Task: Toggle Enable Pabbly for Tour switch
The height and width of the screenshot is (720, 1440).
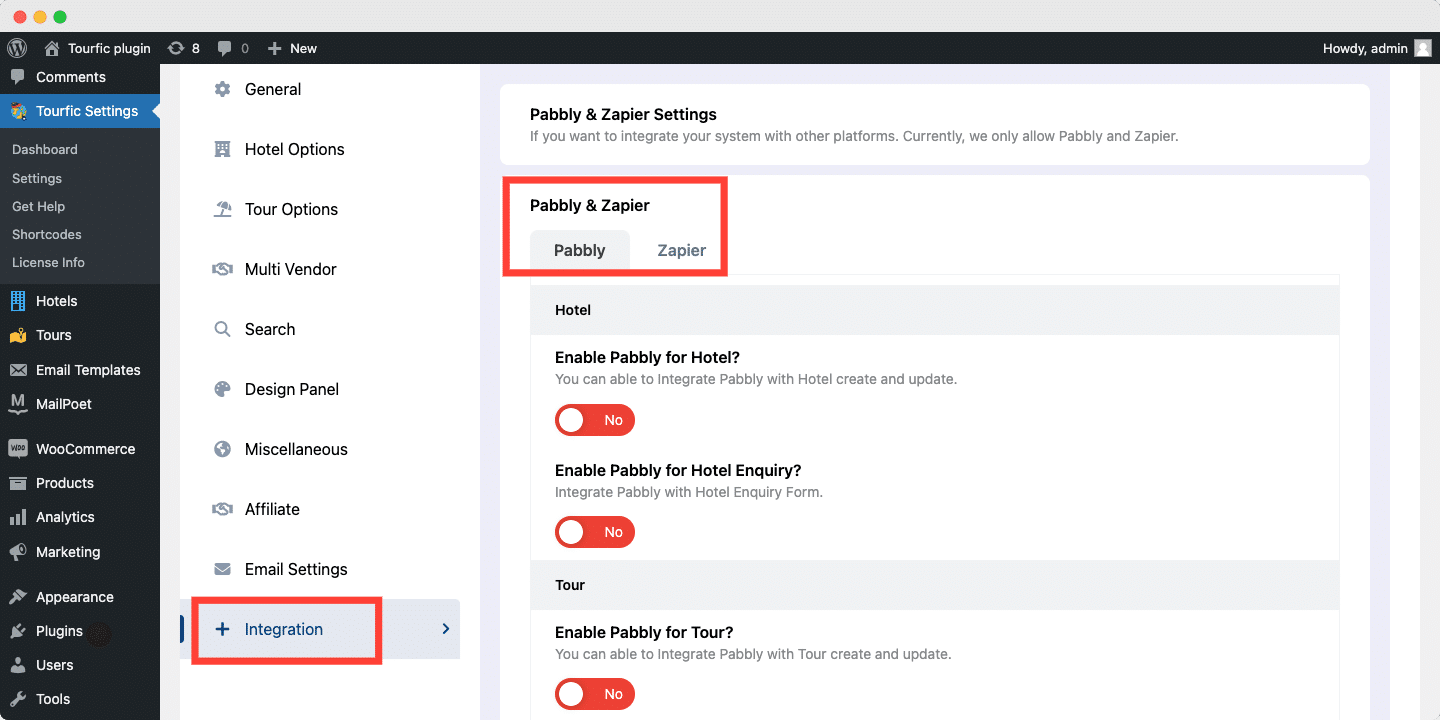Action: pos(595,694)
